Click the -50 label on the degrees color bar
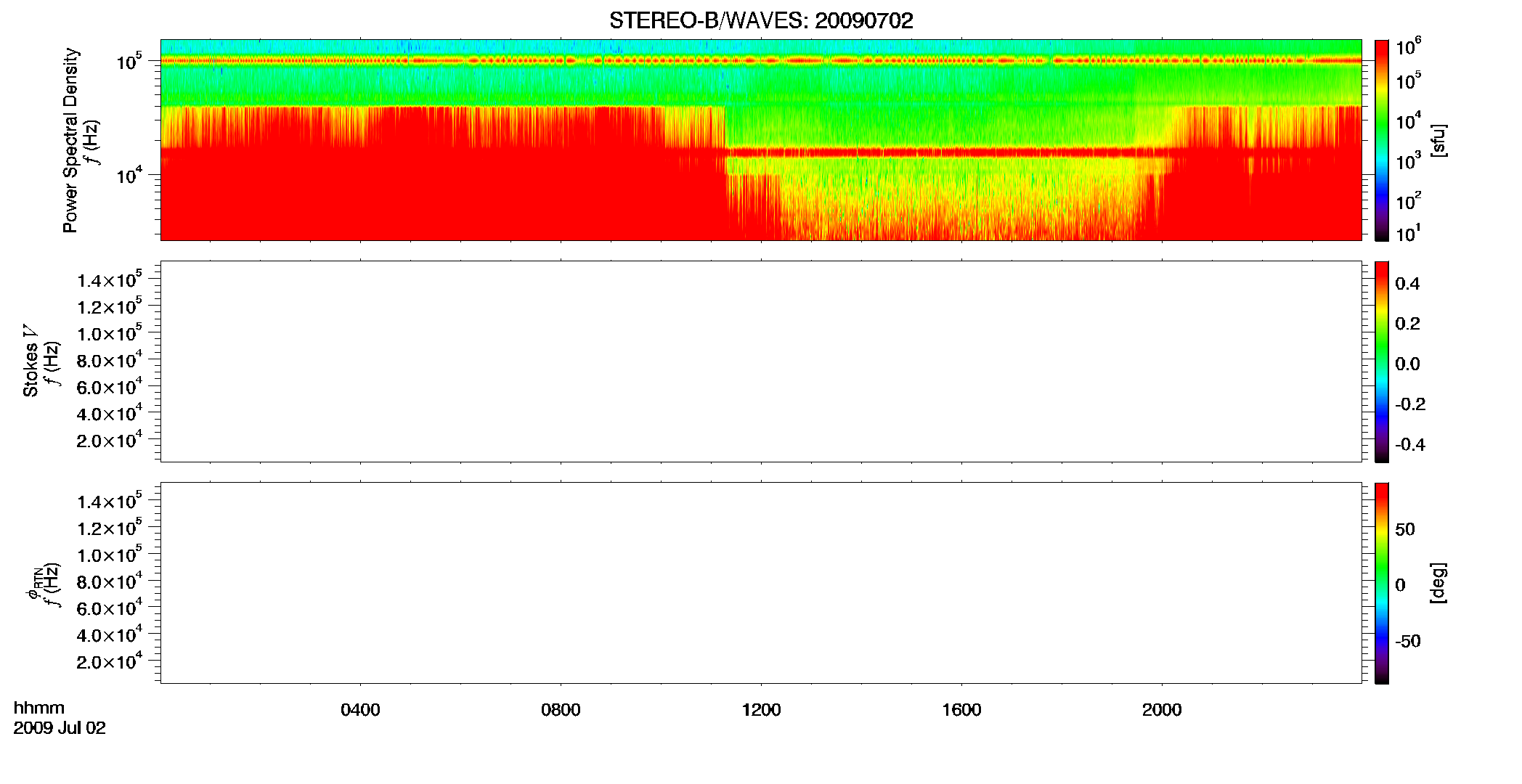This screenshot has width=1522, height=784. 1408,642
